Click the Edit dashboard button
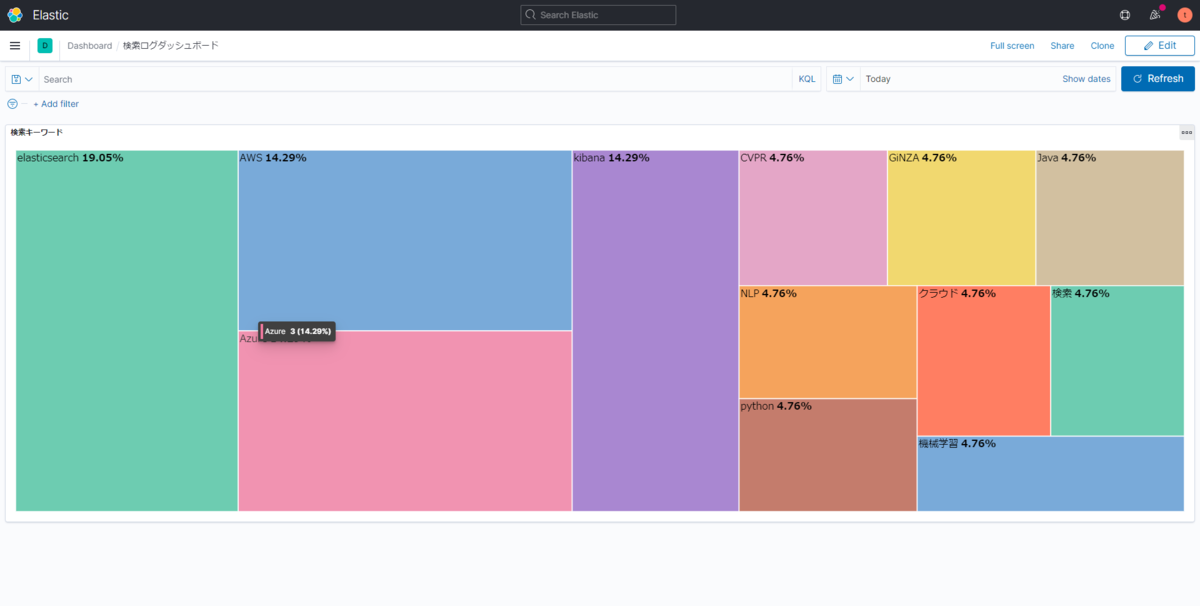This screenshot has width=1200, height=606. point(1160,46)
